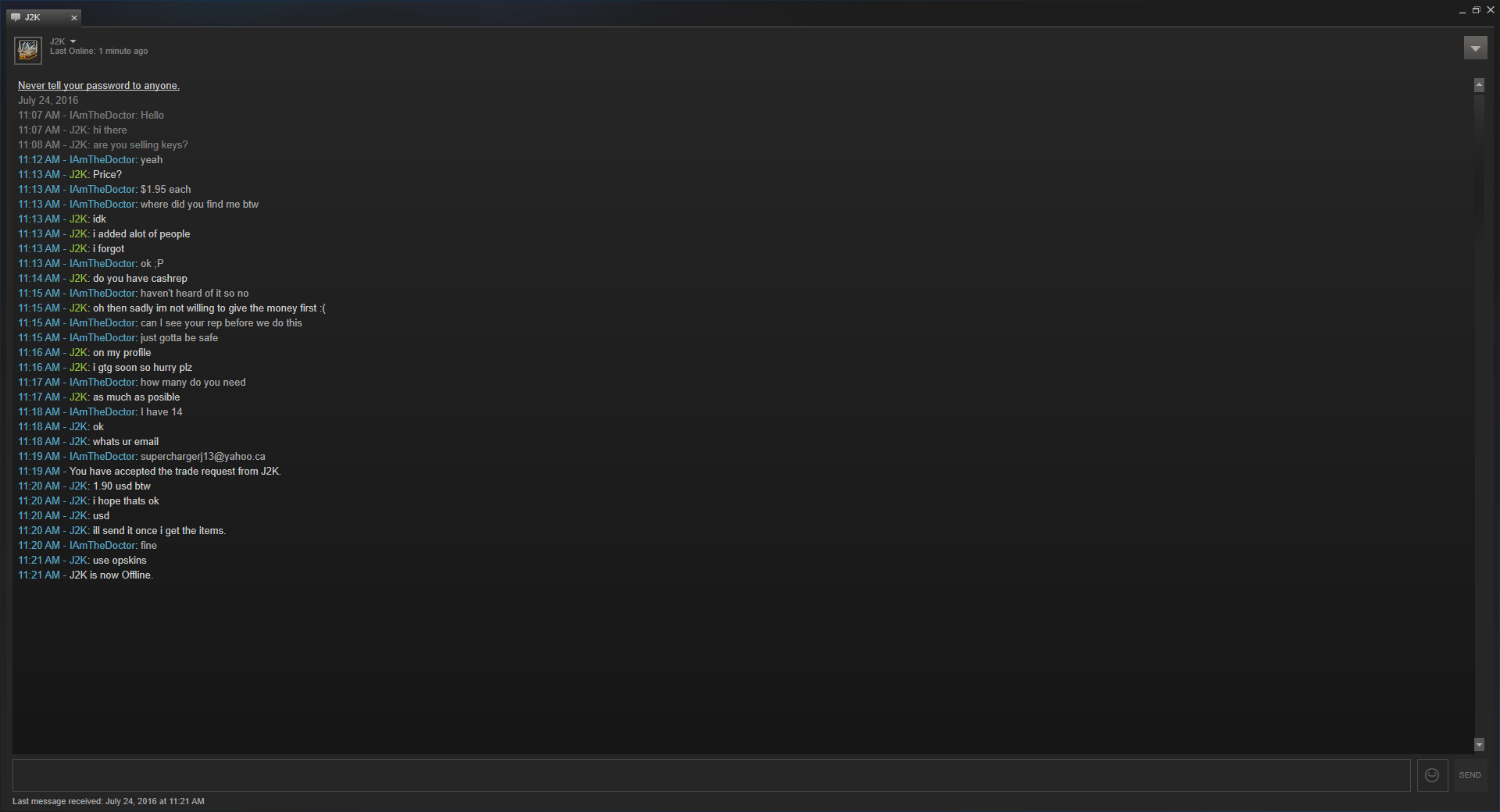Image resolution: width=1500 pixels, height=812 pixels.
Task: Click the superchargerj13@yahoo.ca email address
Action: pos(202,457)
